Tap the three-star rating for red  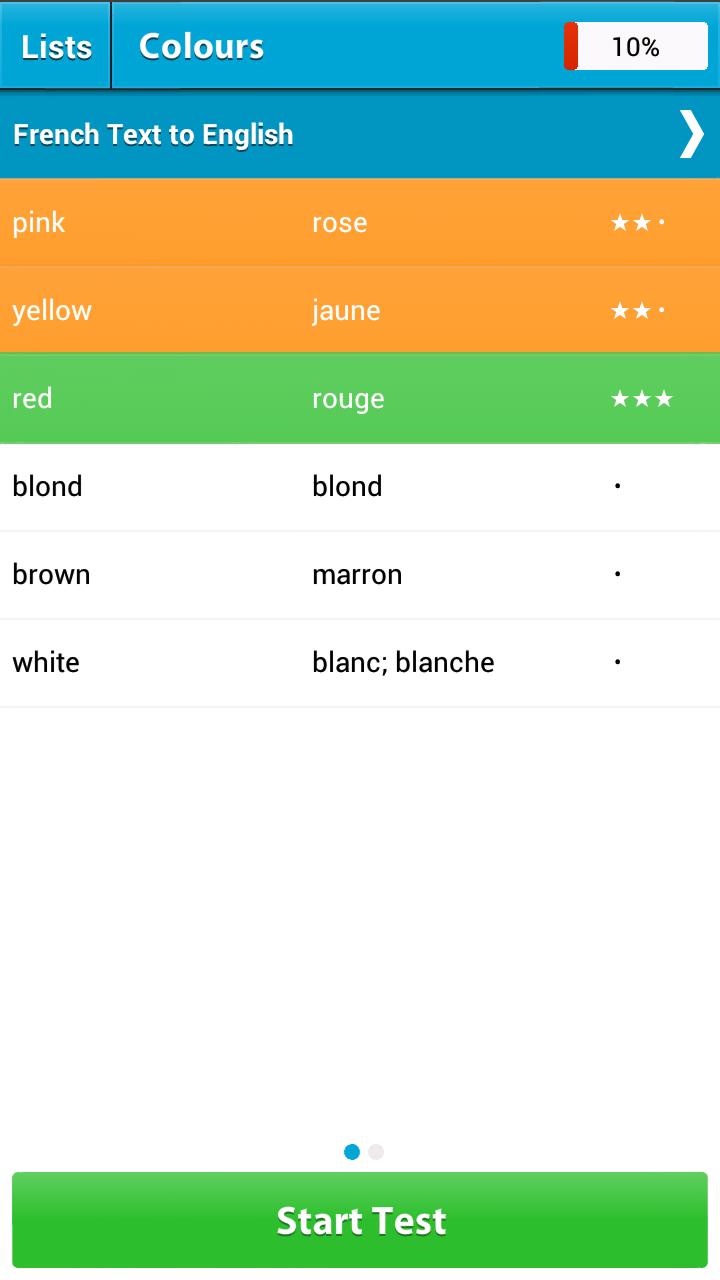642,399
